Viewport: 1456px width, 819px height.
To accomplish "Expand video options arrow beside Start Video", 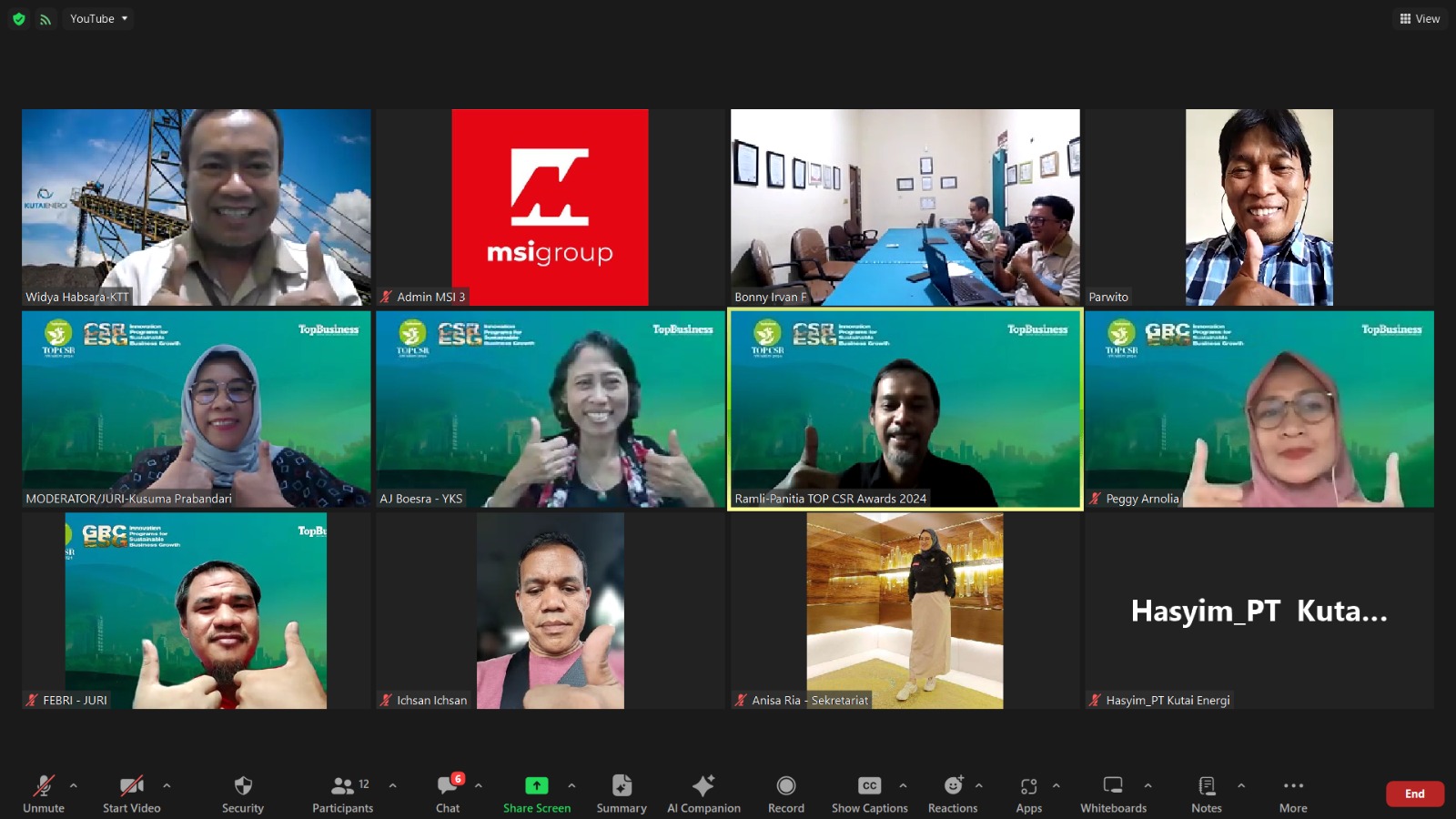I will tap(167, 785).
